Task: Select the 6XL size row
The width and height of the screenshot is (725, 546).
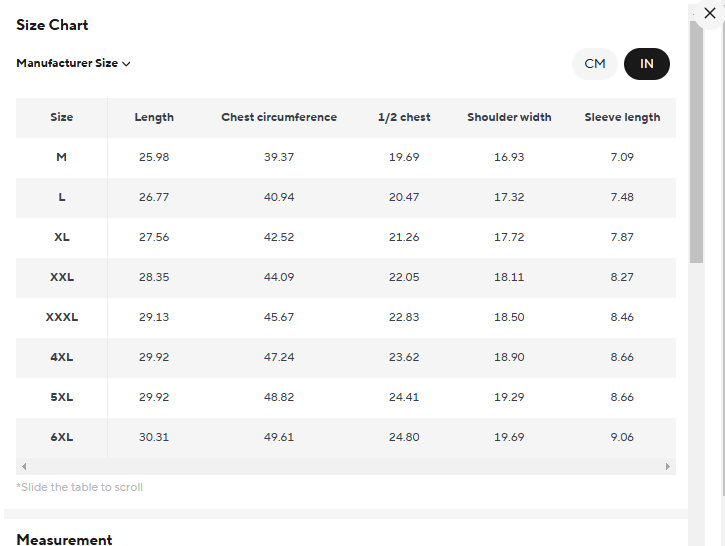Action: pyautogui.click(x=62, y=438)
